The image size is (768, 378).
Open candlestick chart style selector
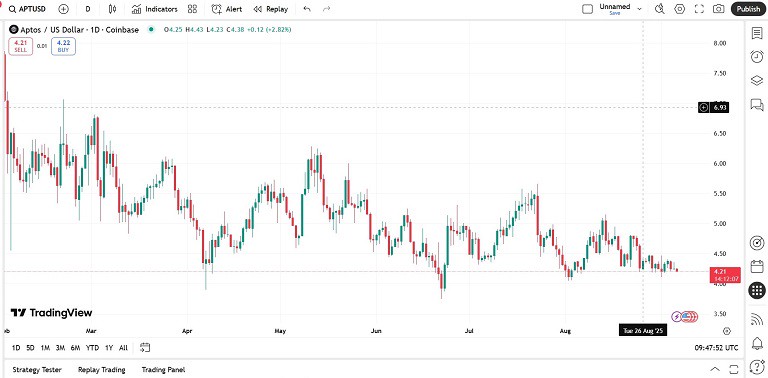pos(113,9)
